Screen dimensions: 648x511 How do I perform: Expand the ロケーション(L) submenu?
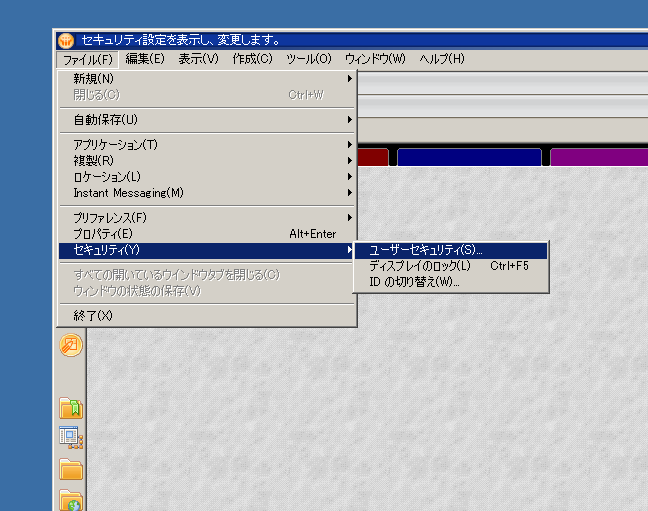(x=207, y=177)
